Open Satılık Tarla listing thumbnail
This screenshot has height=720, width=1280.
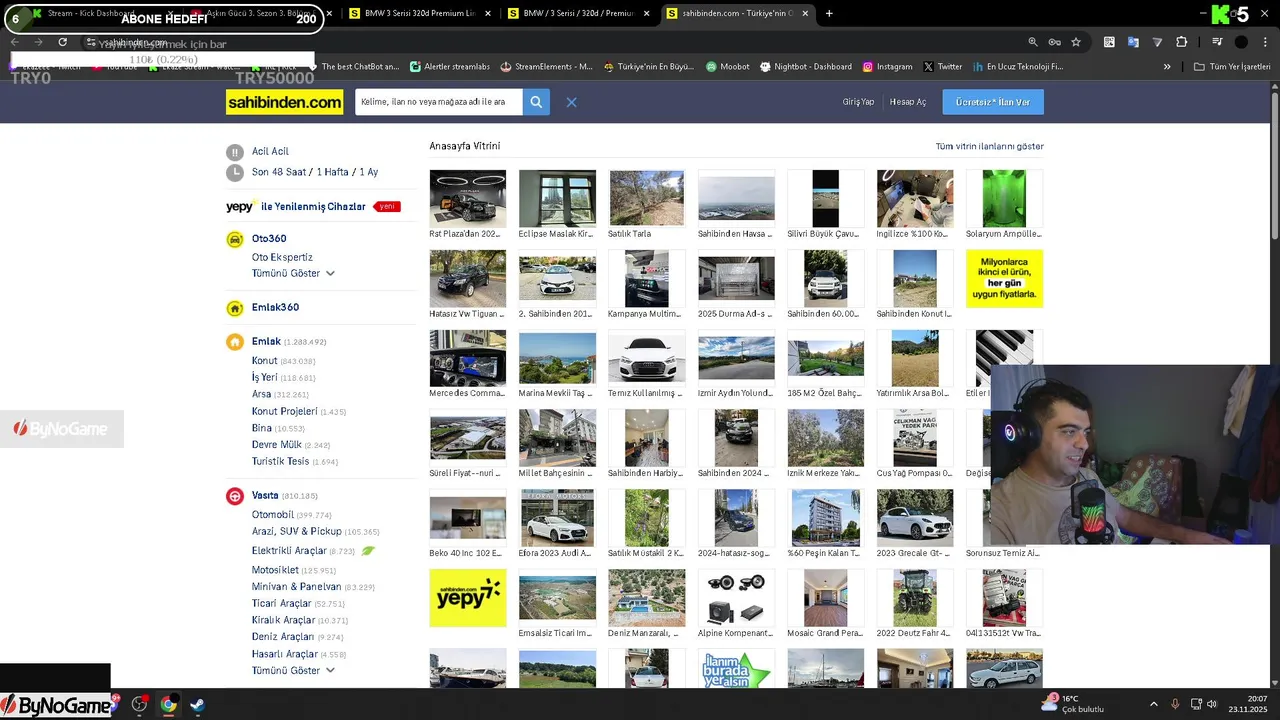646,198
